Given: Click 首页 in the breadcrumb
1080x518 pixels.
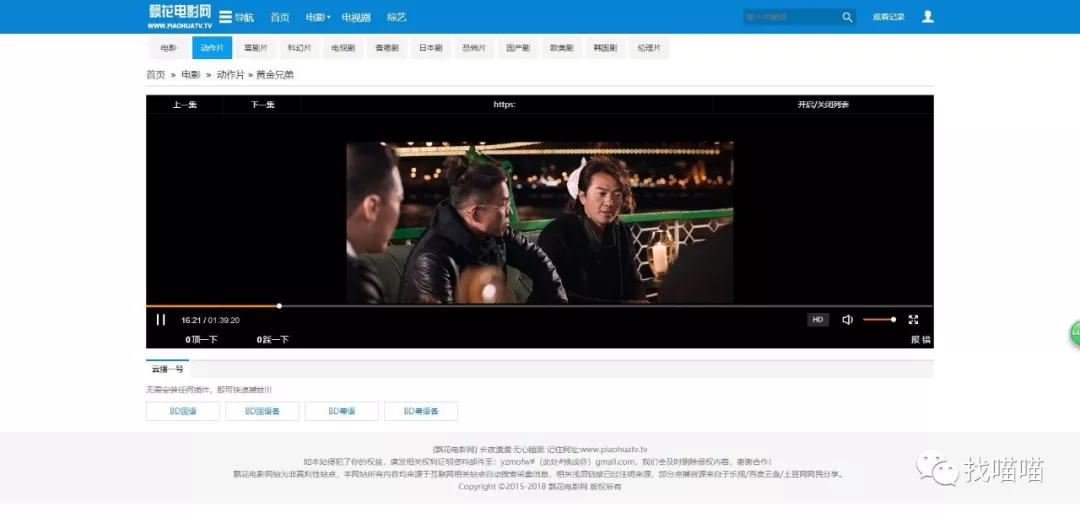Looking at the screenshot, I should click(x=156, y=74).
